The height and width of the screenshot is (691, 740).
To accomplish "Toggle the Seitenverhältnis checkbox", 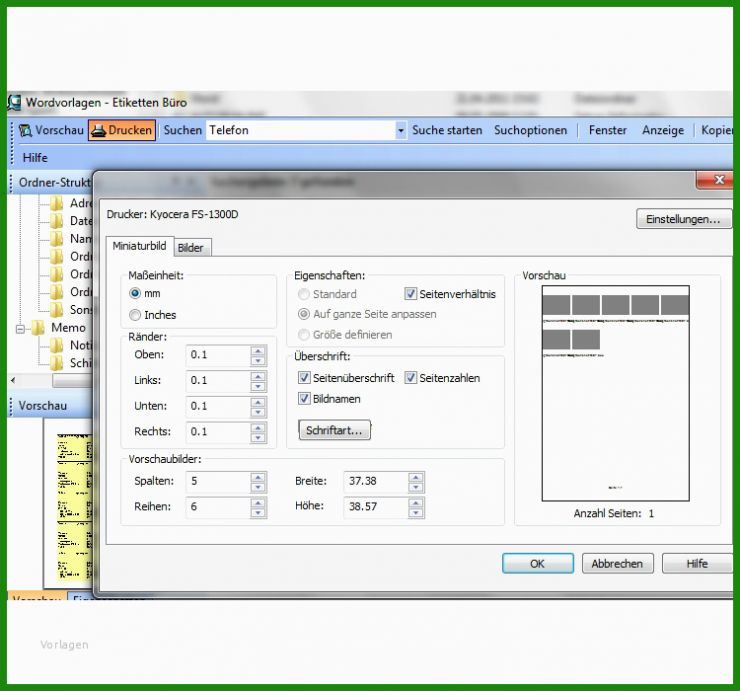I will (x=411, y=294).
